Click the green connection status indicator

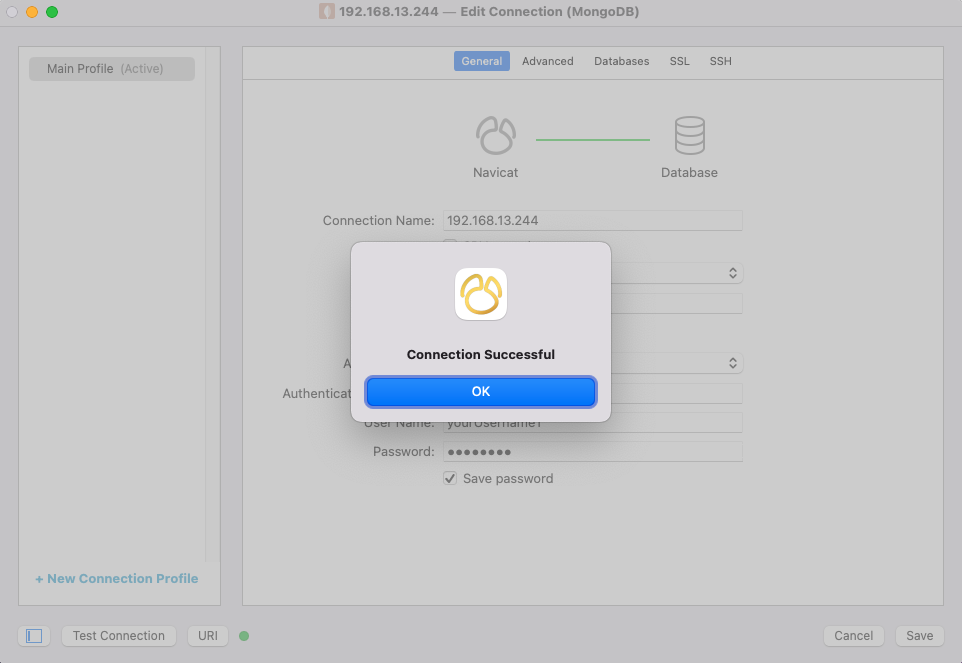click(x=244, y=636)
